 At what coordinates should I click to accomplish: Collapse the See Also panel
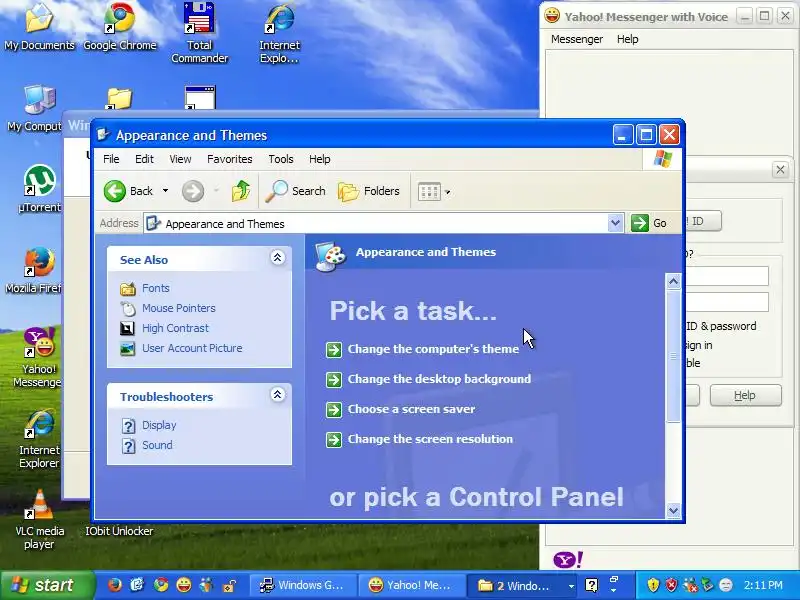coord(278,258)
